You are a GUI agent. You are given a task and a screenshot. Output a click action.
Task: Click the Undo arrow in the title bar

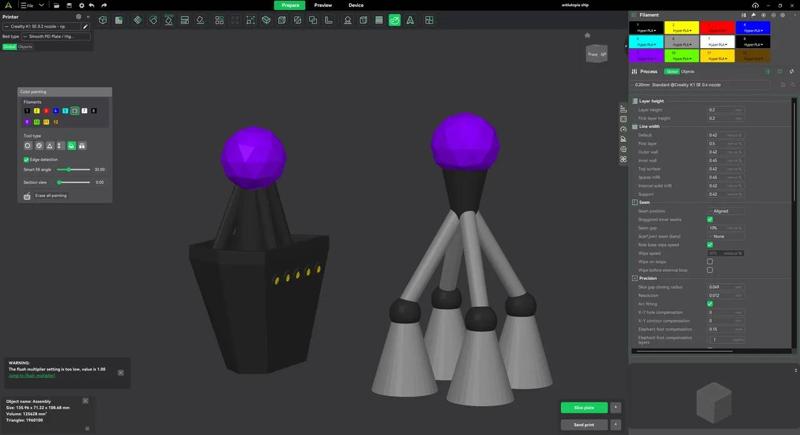[x=92, y=5]
